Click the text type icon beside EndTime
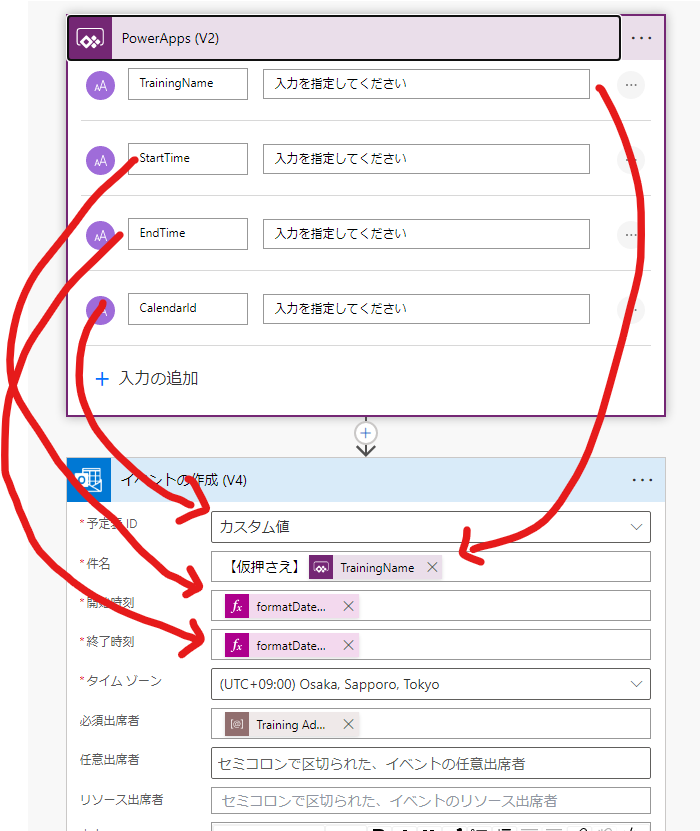 pyautogui.click(x=100, y=235)
